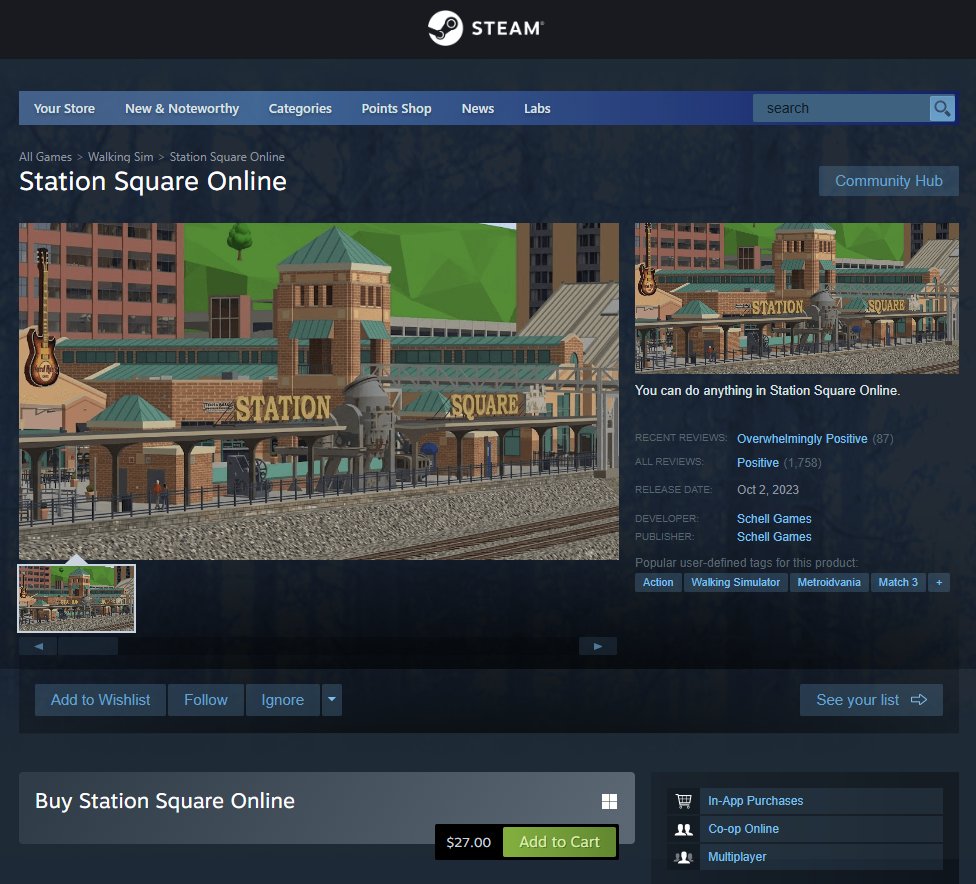
Task: Open the Labs tab
Action: [x=537, y=108]
